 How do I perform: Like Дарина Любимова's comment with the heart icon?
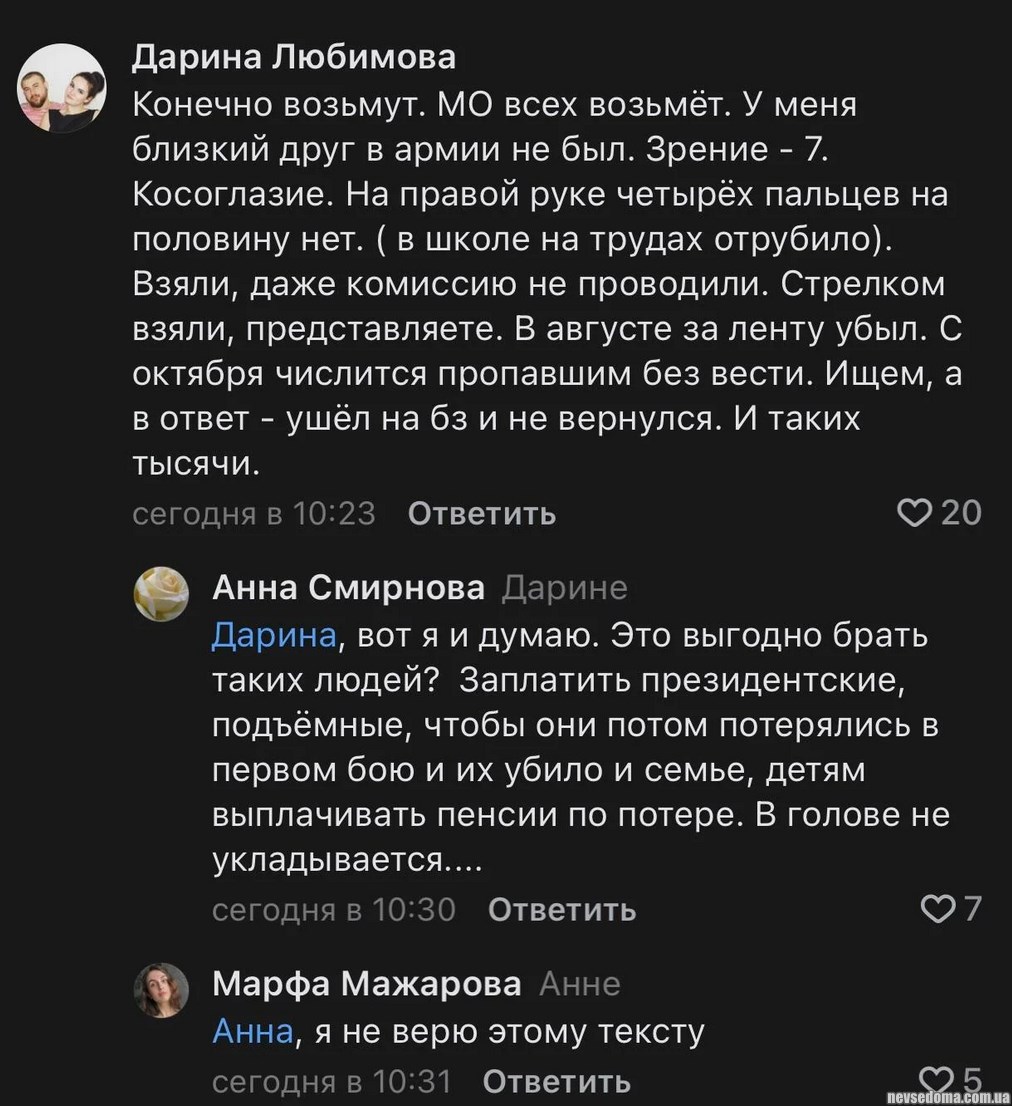point(913,513)
